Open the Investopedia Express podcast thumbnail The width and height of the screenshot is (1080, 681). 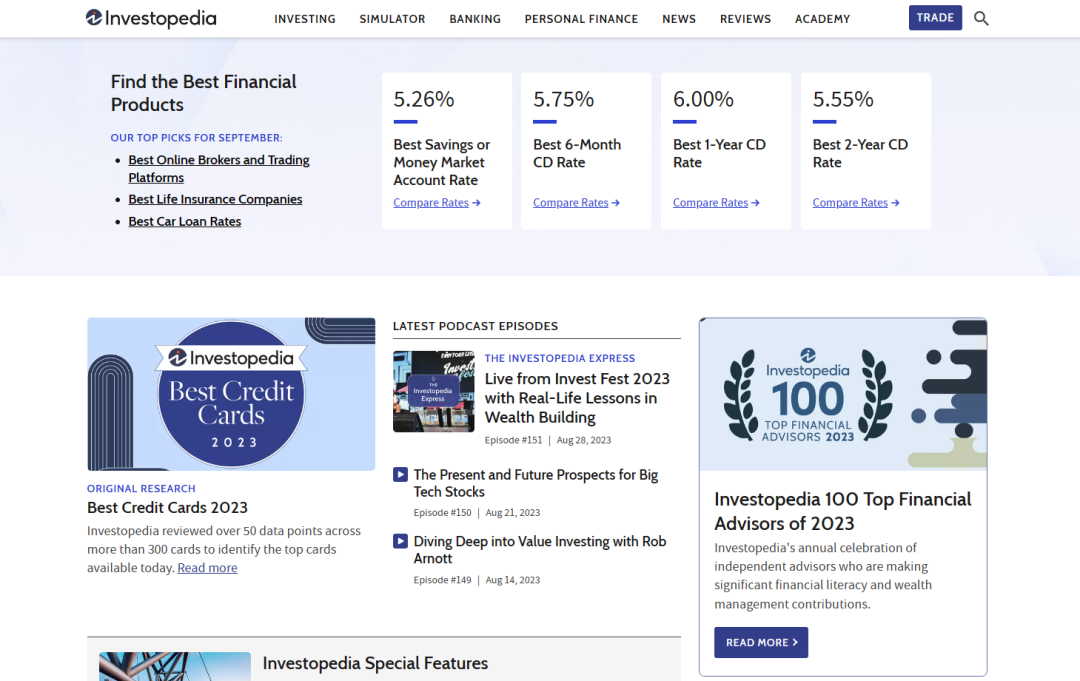(x=433, y=391)
